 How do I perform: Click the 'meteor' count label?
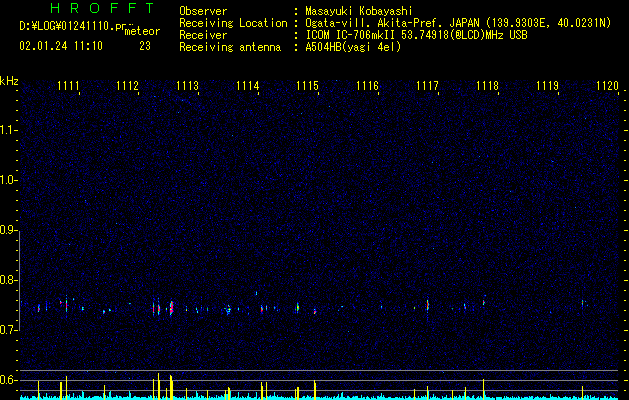142,31
